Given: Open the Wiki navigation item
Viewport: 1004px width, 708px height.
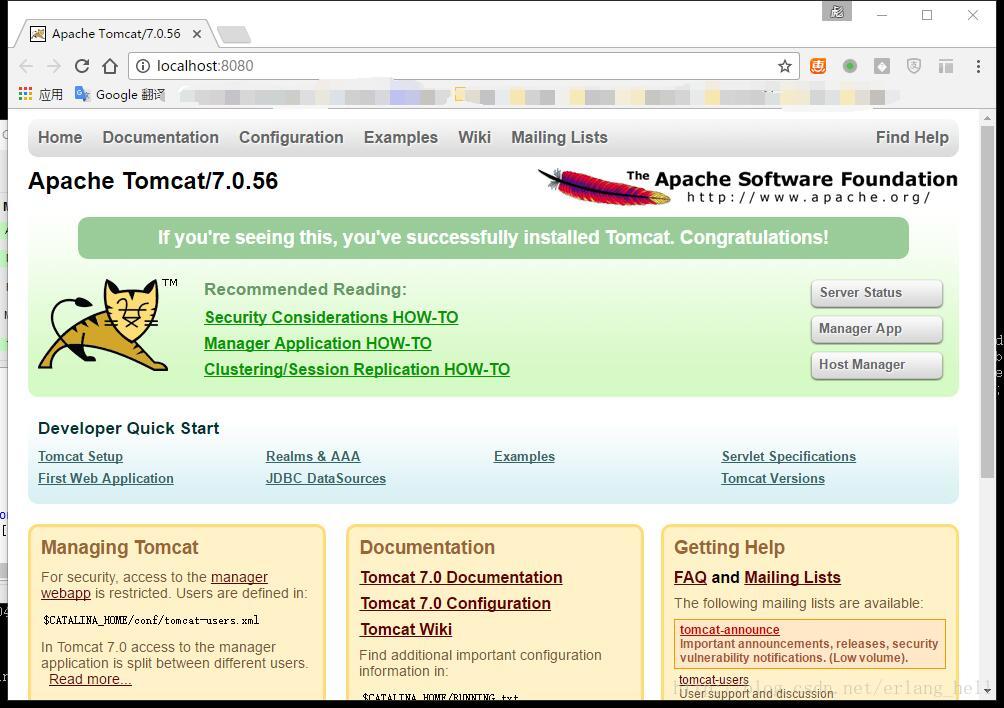Looking at the screenshot, I should point(474,138).
